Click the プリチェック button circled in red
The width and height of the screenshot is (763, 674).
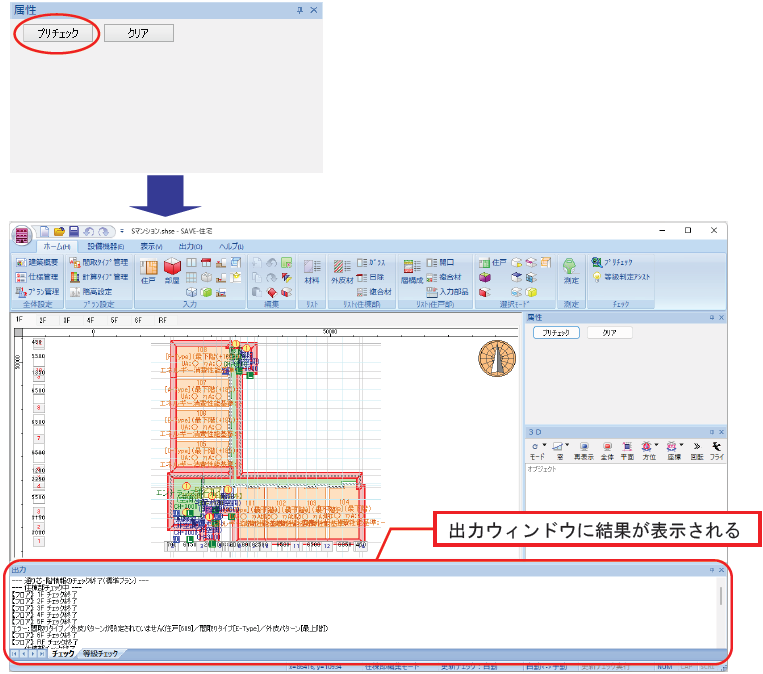click(58, 33)
